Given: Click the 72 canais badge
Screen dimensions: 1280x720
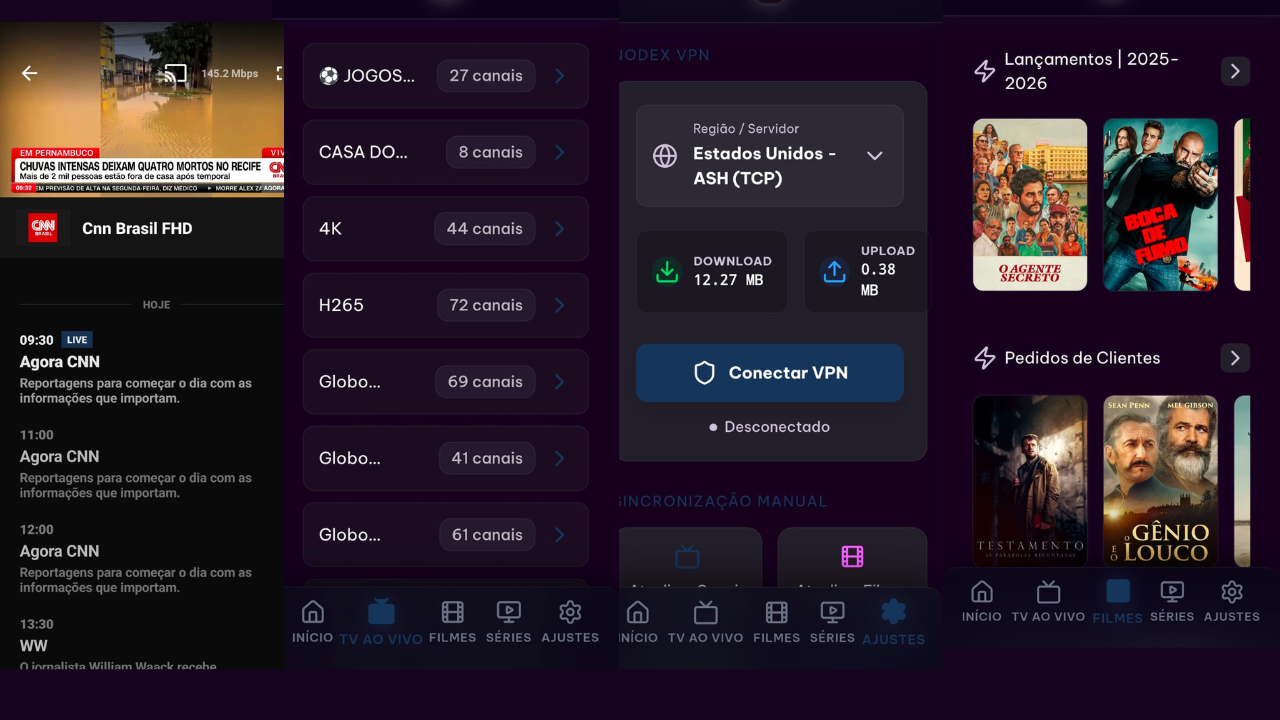Looking at the screenshot, I should tap(486, 305).
